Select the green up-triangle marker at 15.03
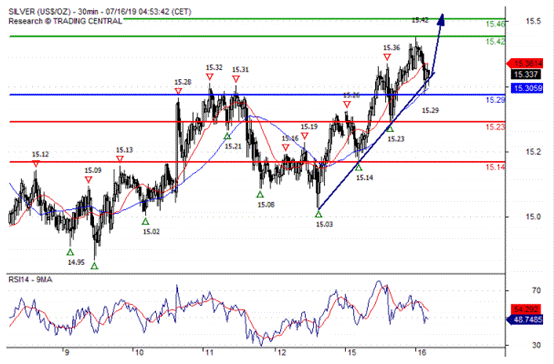The height and width of the screenshot is (364, 554). [x=318, y=214]
